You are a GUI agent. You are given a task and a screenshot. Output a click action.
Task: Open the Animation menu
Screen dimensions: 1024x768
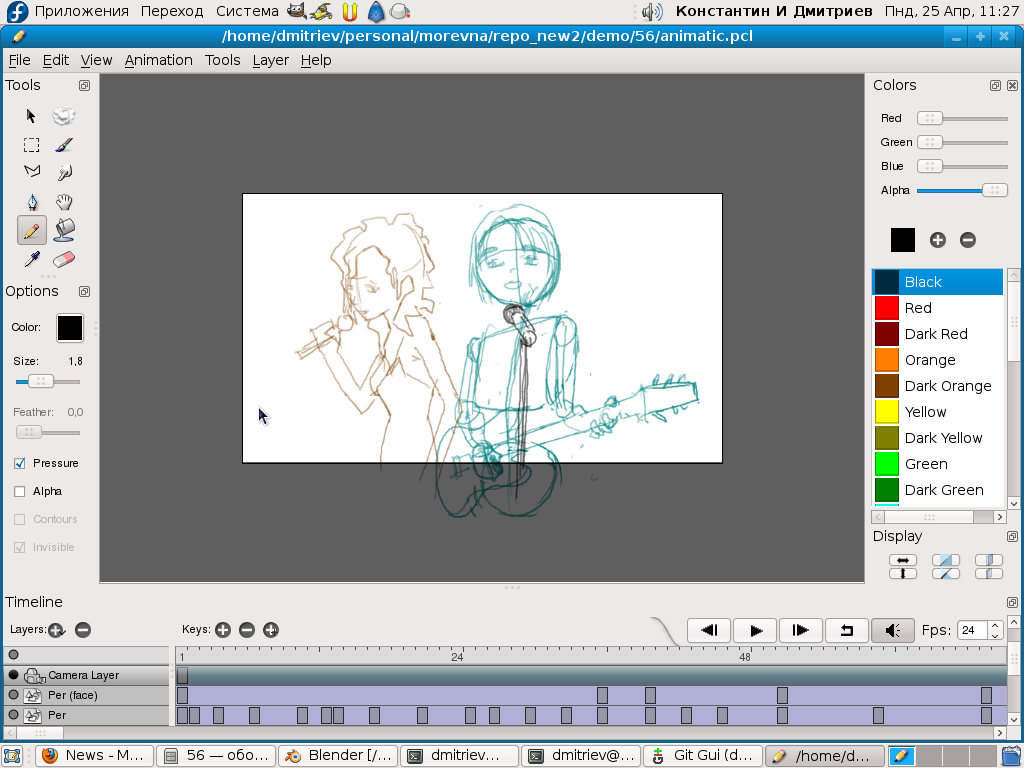pos(158,60)
